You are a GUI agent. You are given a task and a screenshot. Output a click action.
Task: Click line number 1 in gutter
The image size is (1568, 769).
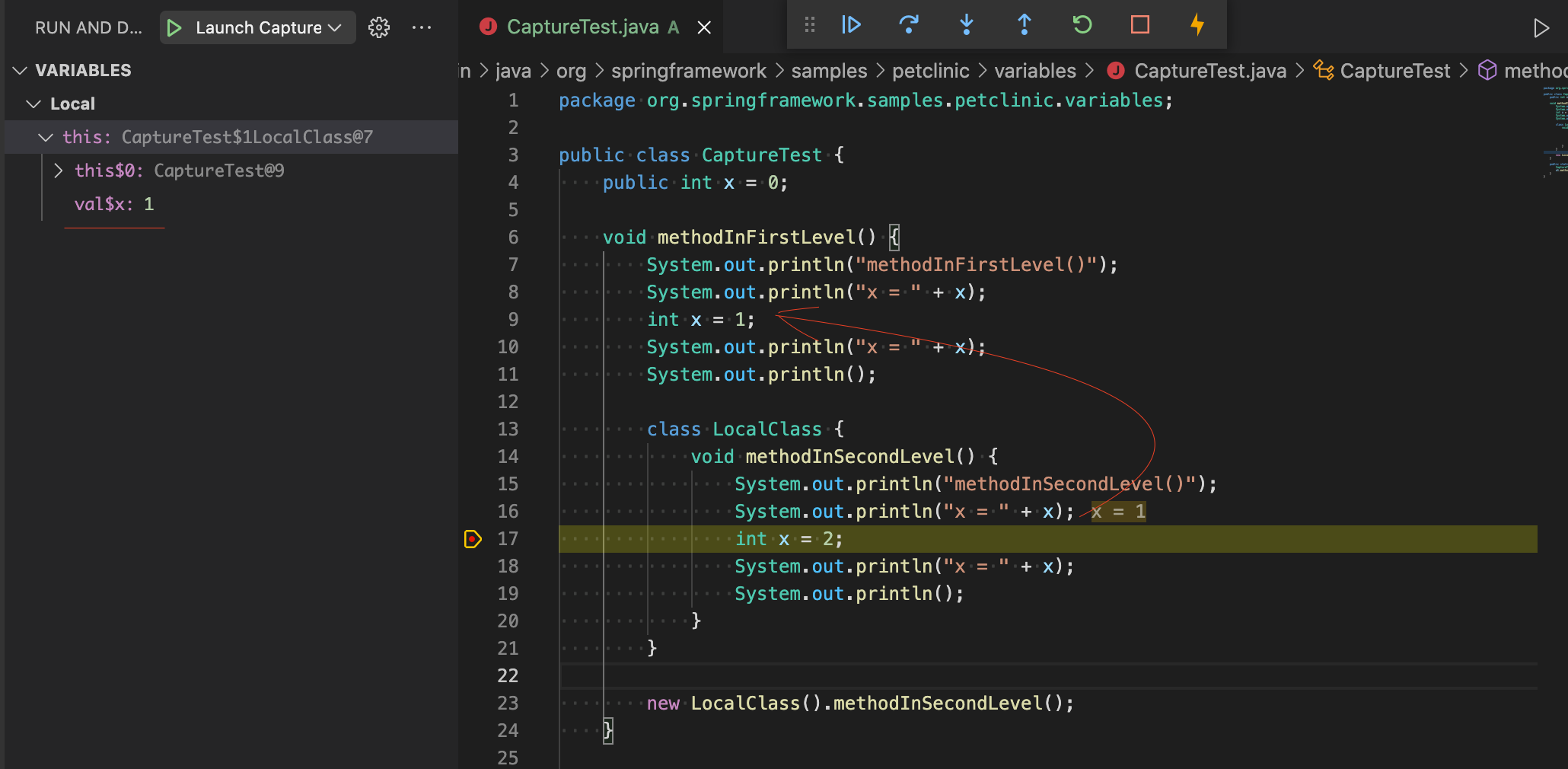pos(514,101)
